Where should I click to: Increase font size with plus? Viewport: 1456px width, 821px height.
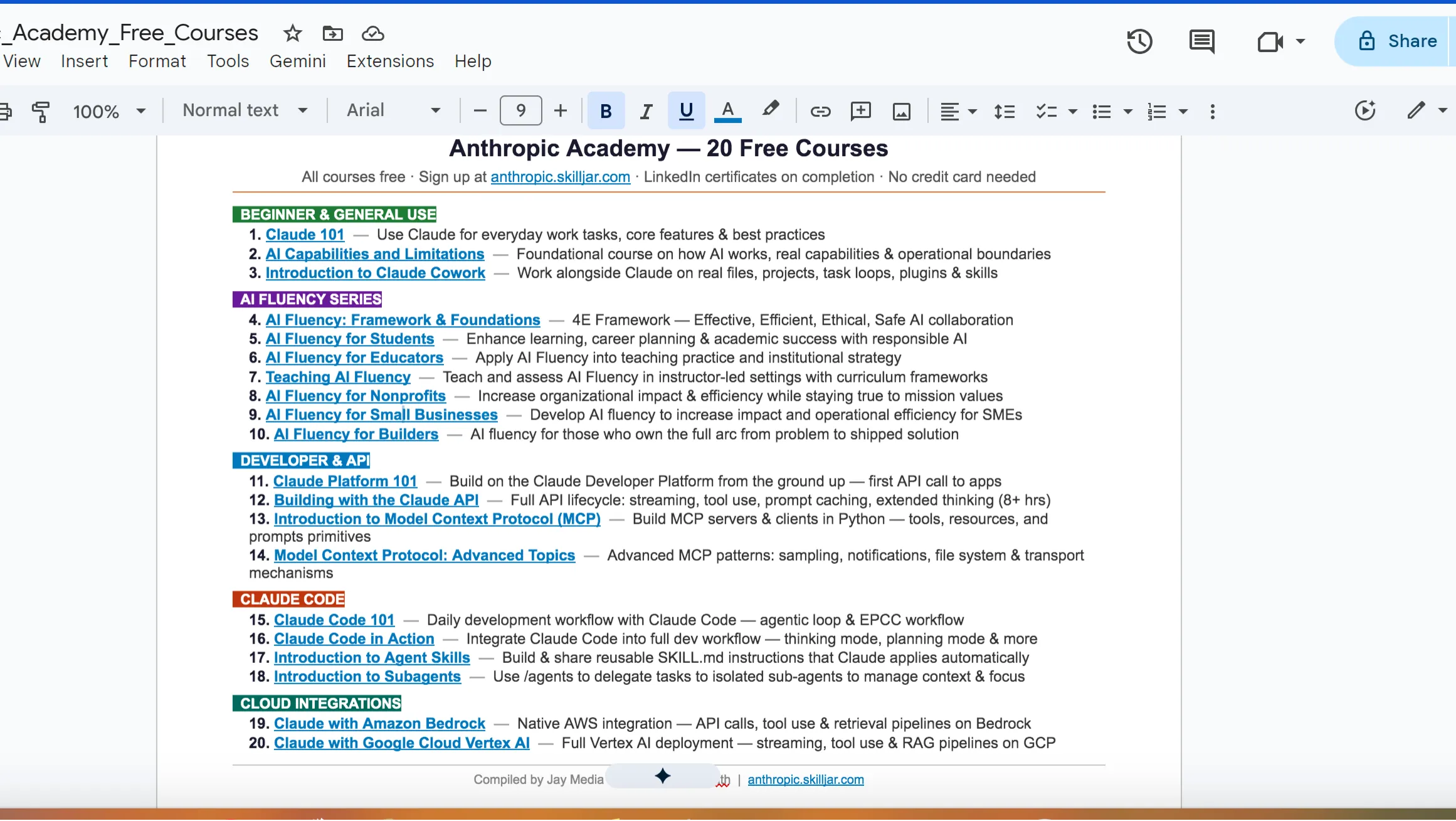561,111
